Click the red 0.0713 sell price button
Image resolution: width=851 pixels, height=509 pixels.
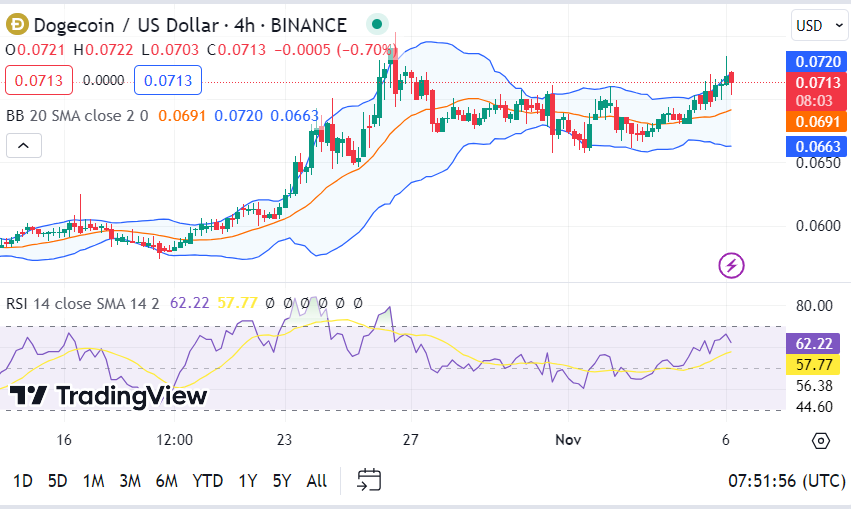pyautogui.click(x=40, y=80)
